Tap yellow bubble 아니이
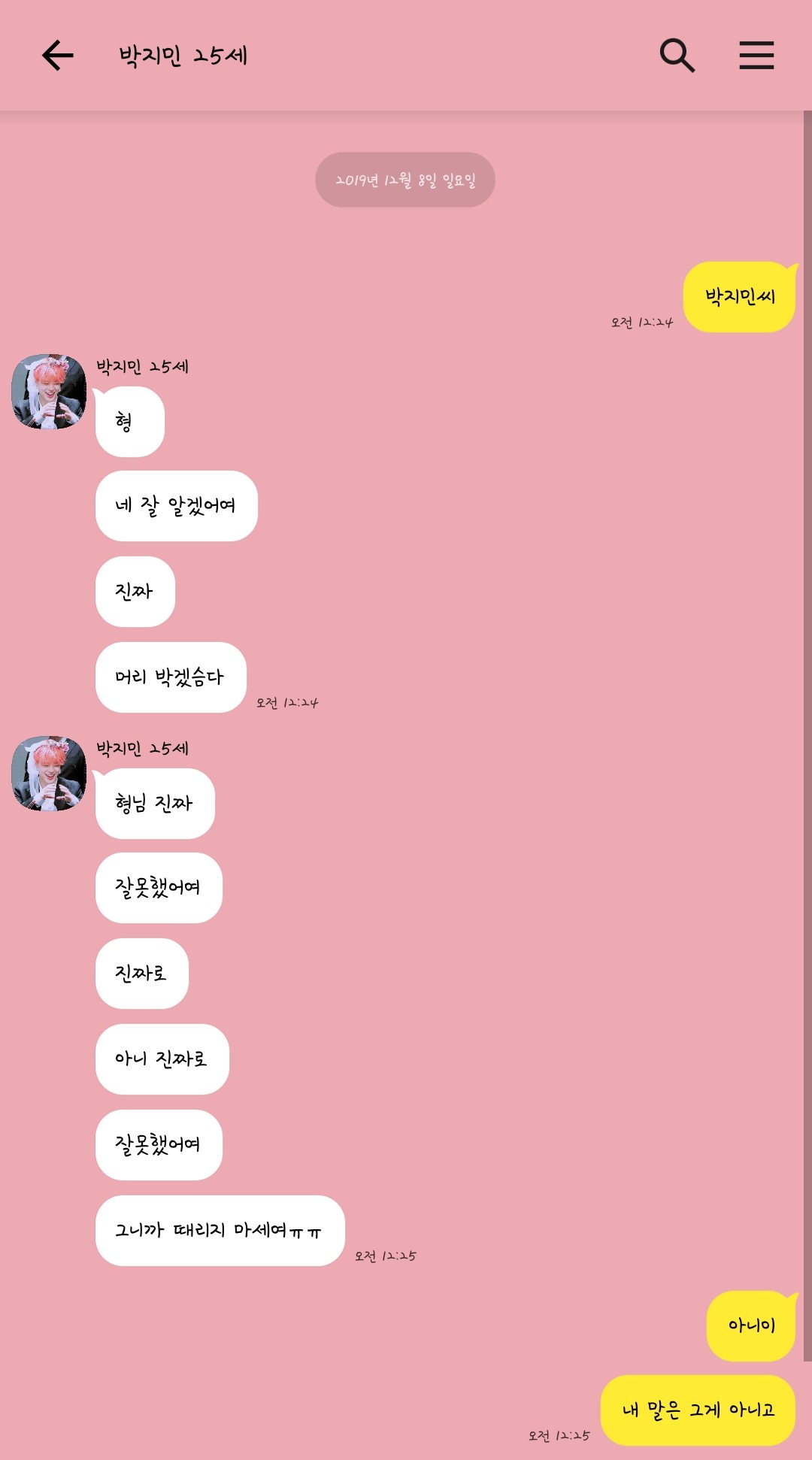 point(751,1326)
